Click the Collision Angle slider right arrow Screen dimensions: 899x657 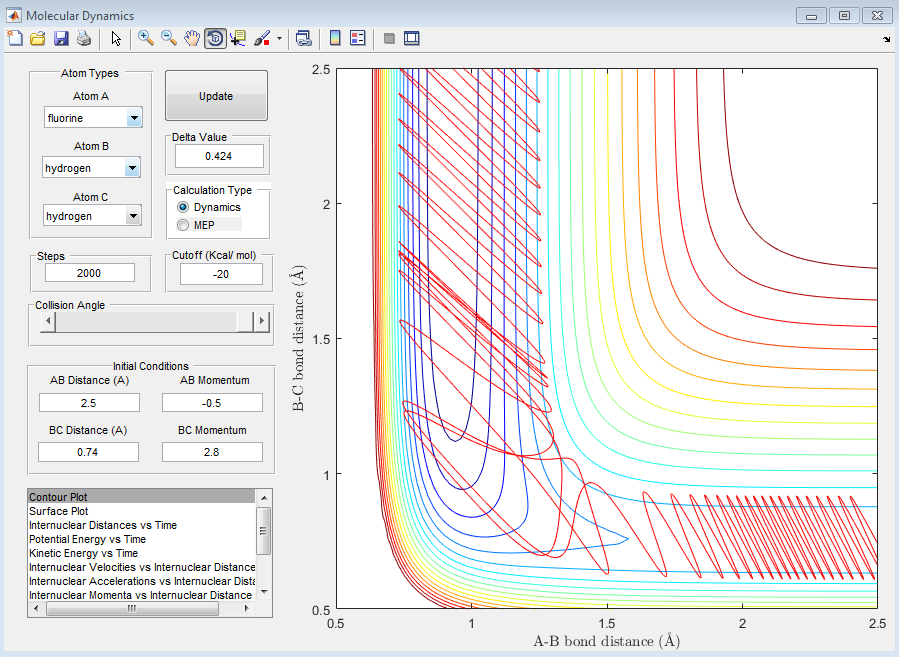pos(263,321)
